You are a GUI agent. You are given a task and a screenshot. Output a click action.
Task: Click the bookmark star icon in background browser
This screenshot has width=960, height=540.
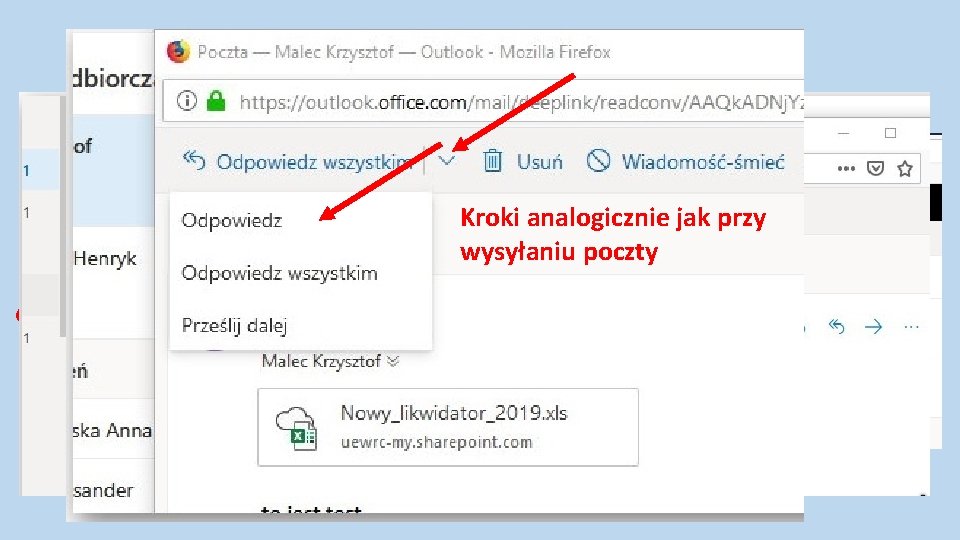pyautogui.click(x=905, y=168)
